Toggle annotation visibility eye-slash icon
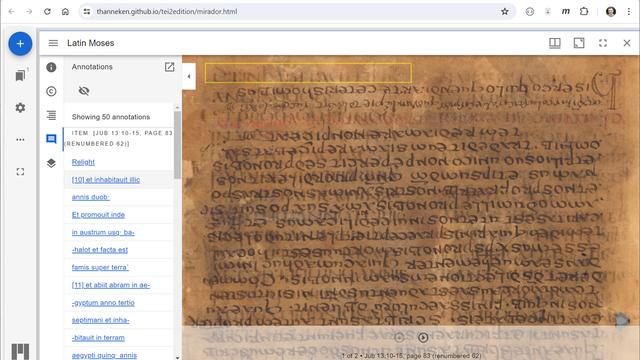This screenshot has height=360, width=640. (84, 91)
